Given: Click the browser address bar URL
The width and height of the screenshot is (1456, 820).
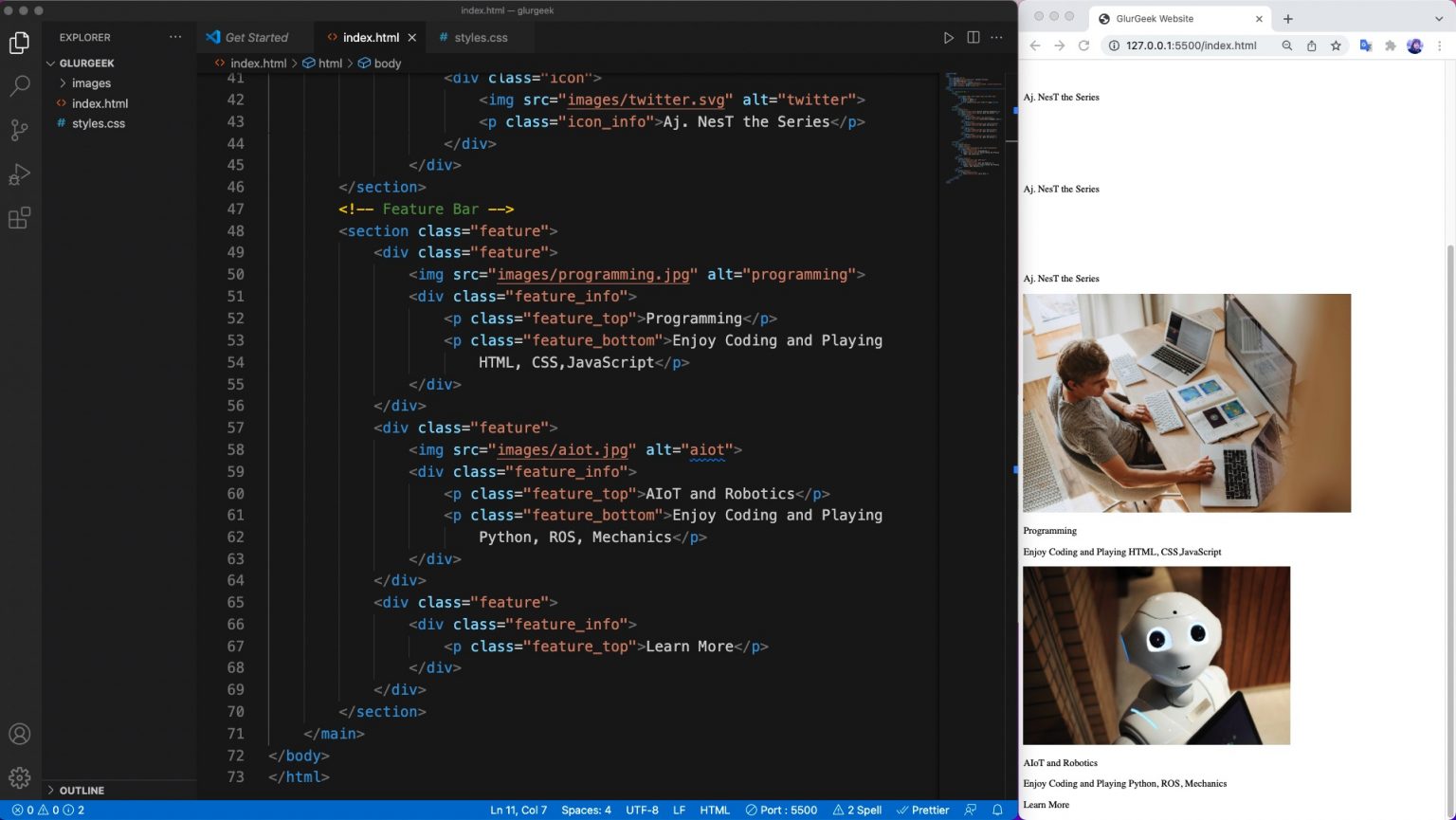Looking at the screenshot, I should [1191, 46].
